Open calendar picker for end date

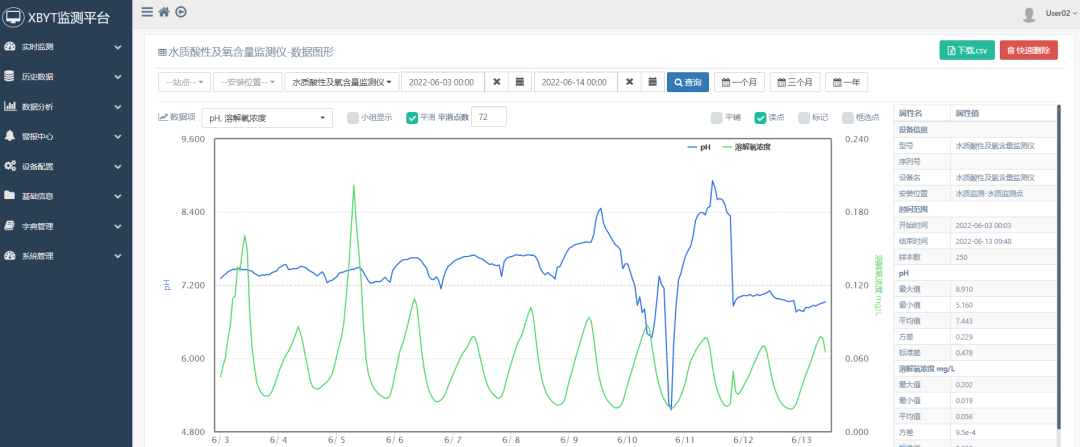(x=652, y=82)
